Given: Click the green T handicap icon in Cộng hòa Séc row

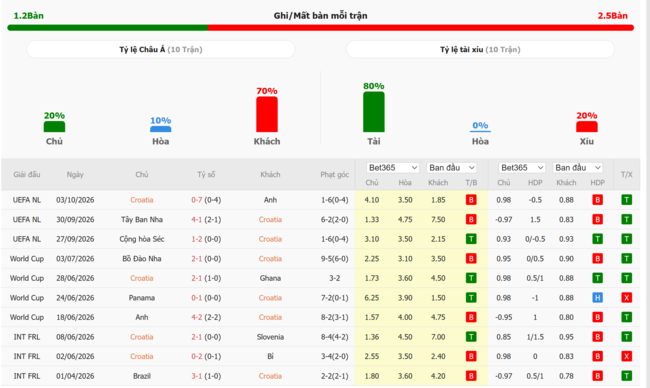Looking at the screenshot, I should tap(597, 239).
